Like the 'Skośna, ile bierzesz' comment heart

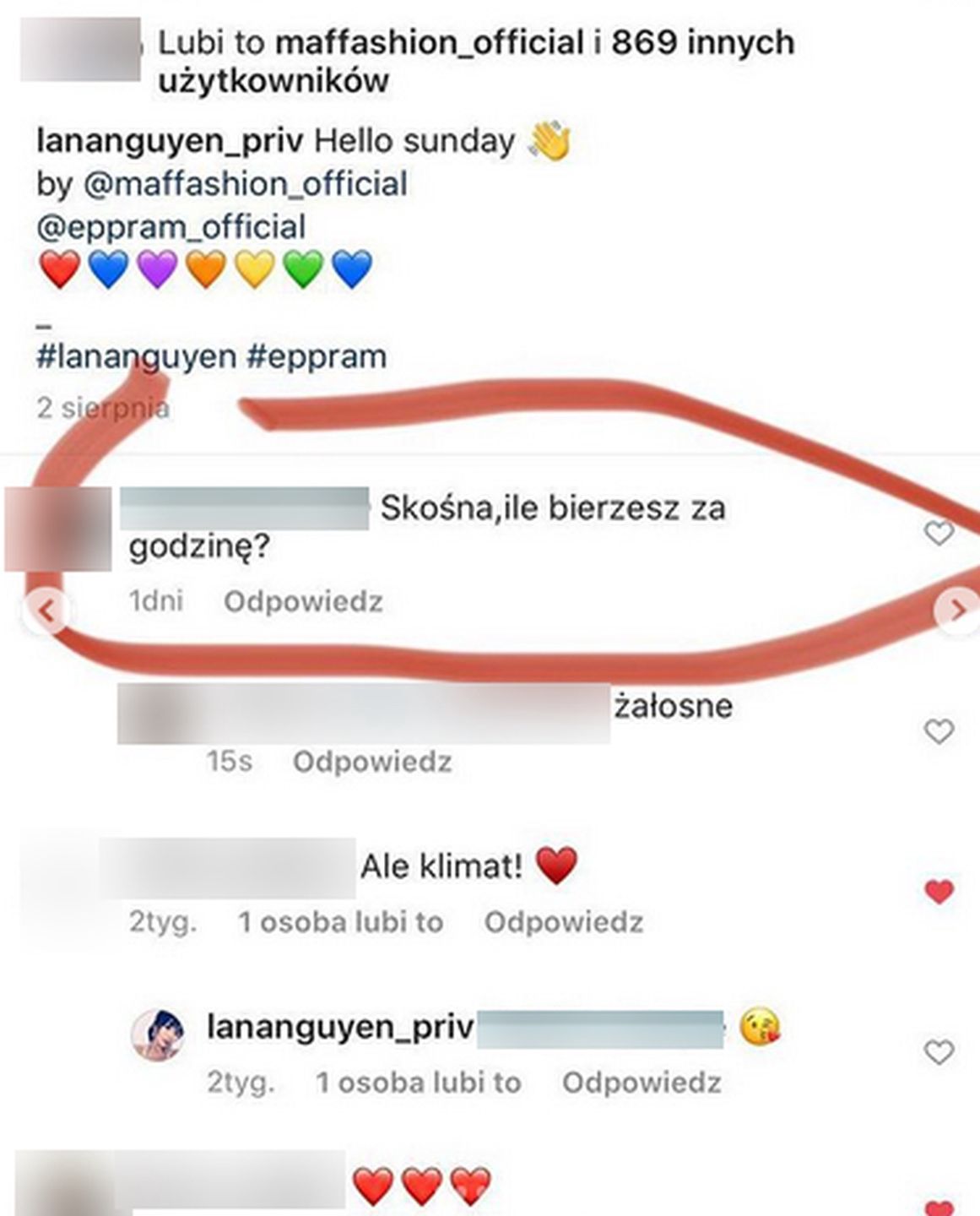(939, 533)
